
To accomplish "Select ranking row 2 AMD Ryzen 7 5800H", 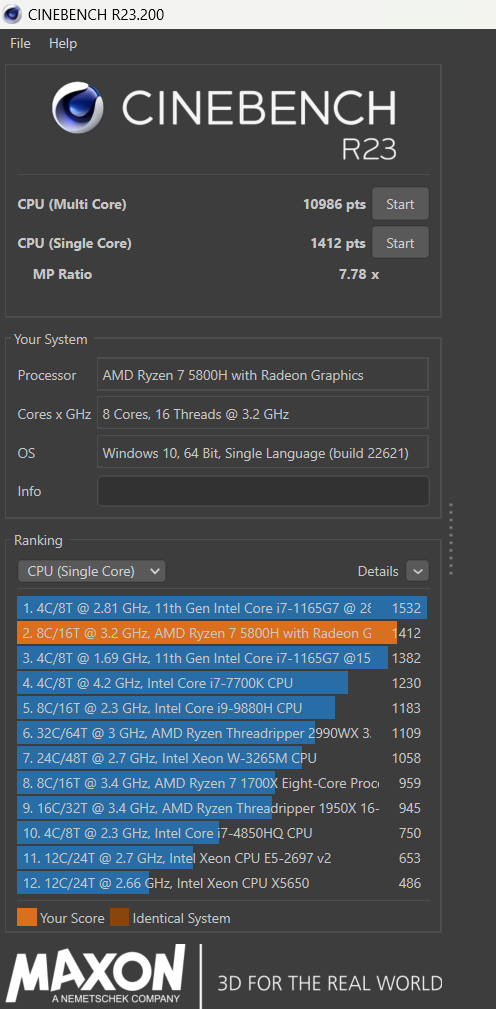I will pyautogui.click(x=222, y=633).
